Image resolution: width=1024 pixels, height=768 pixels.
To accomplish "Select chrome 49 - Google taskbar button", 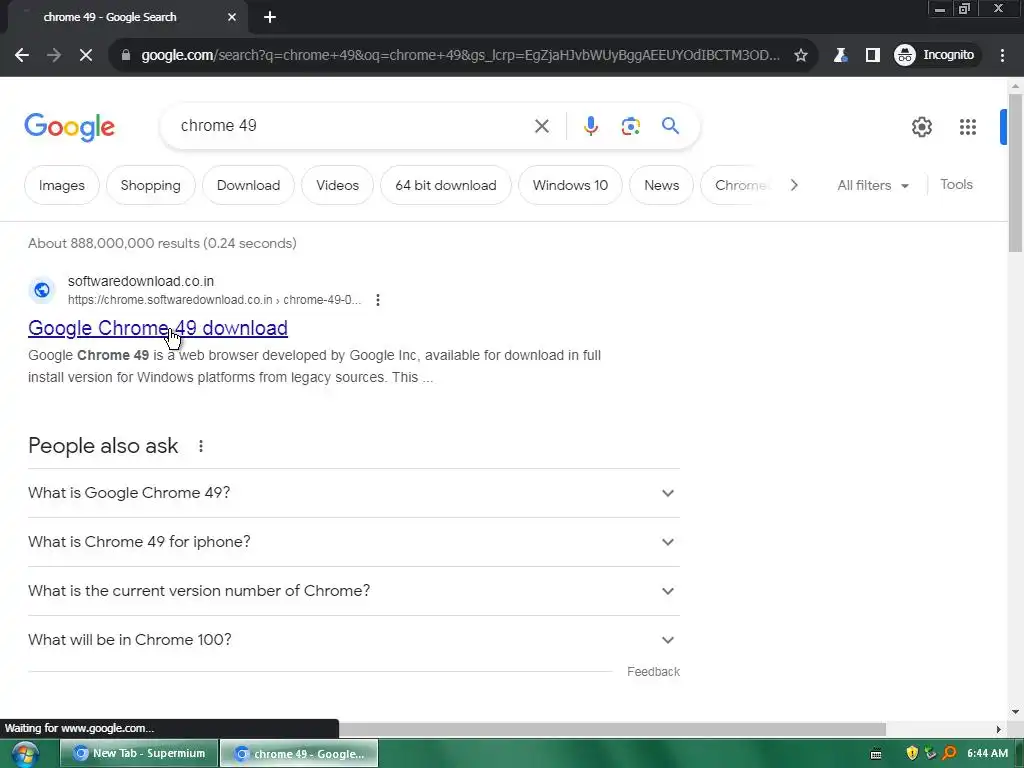I will (299, 754).
